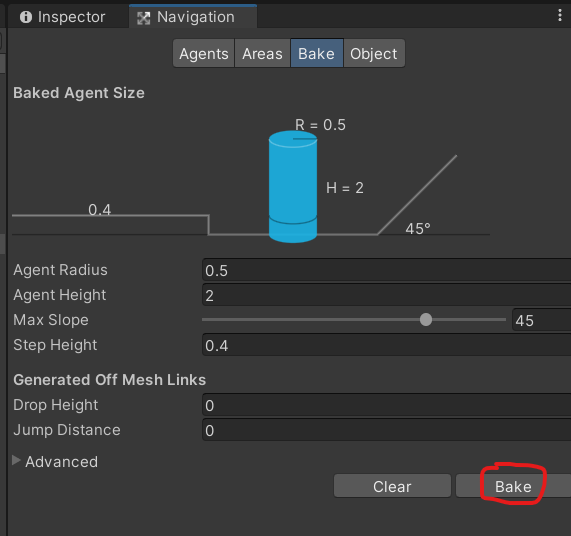Click the Bake button
Viewport: 571px width, 536px height.
(x=513, y=486)
